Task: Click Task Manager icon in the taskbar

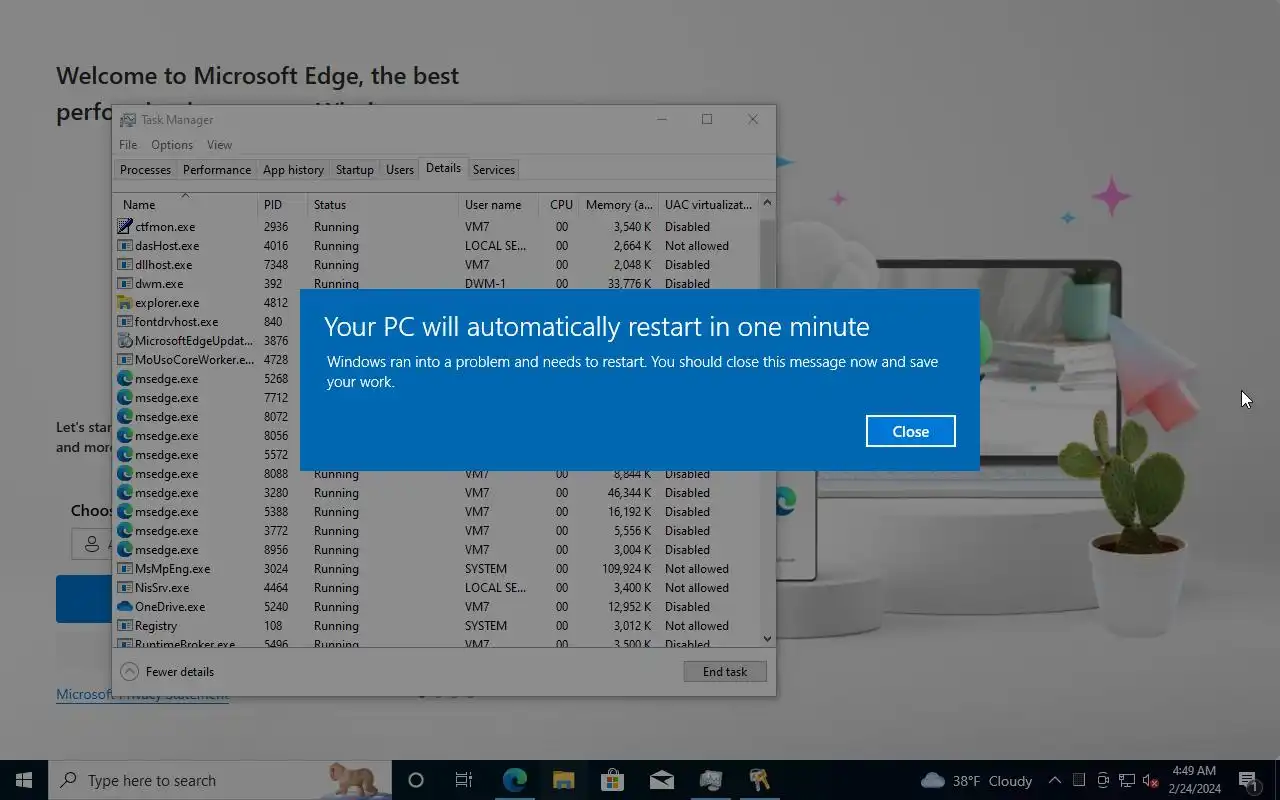Action: pos(710,780)
